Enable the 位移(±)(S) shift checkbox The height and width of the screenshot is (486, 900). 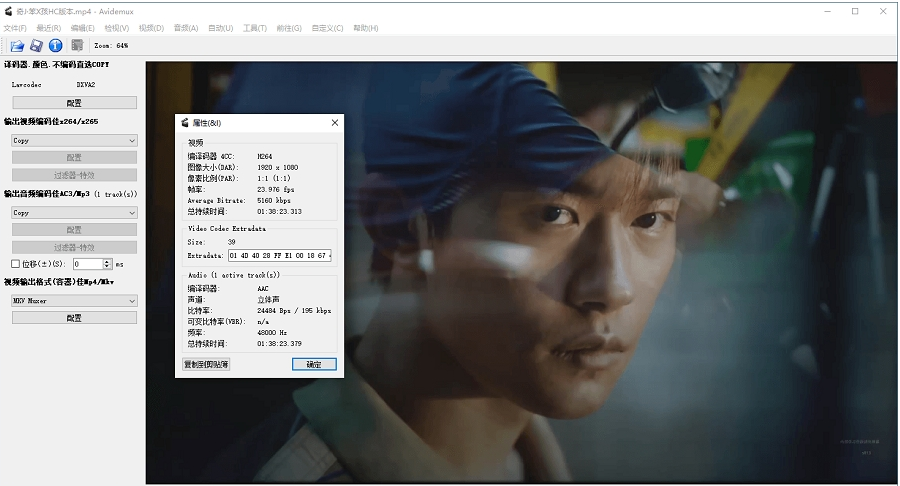point(15,264)
